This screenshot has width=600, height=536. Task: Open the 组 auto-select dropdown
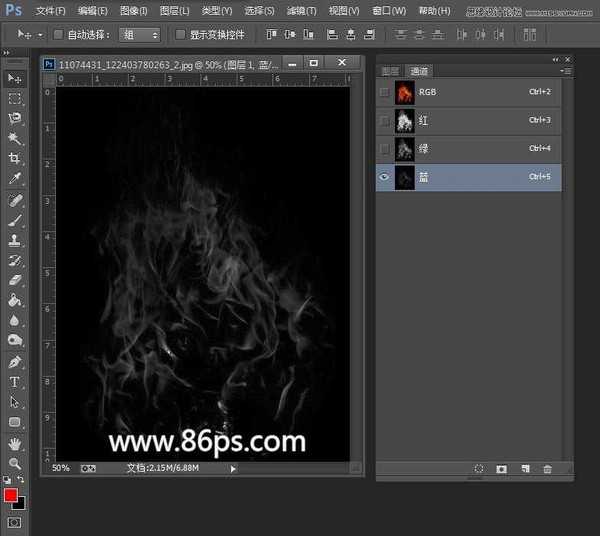tap(140, 34)
